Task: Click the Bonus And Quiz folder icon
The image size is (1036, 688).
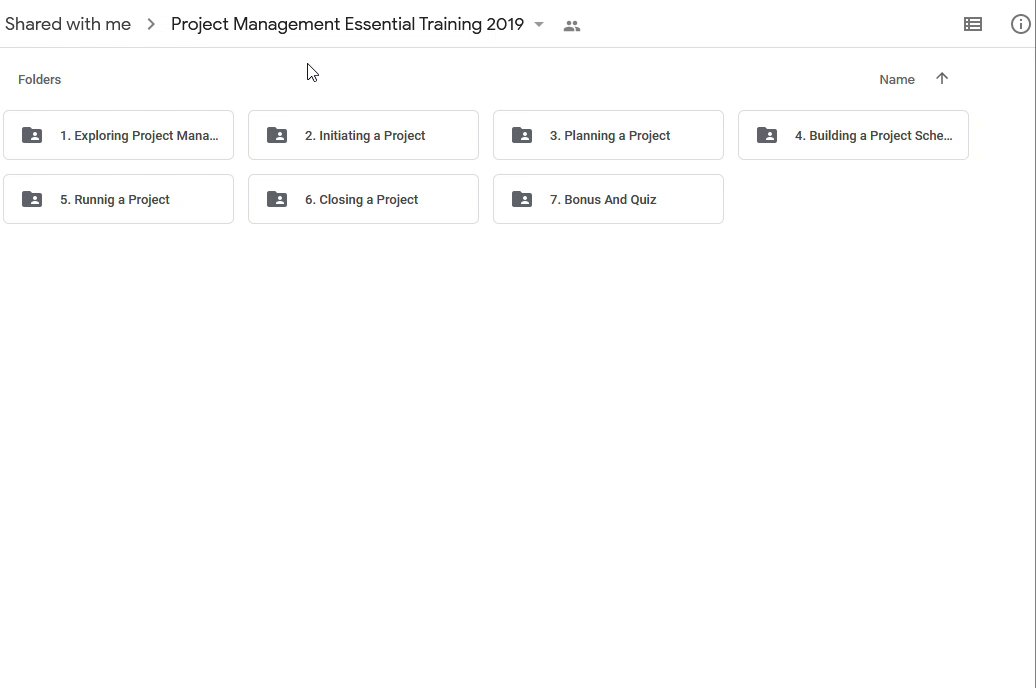Action: click(522, 199)
